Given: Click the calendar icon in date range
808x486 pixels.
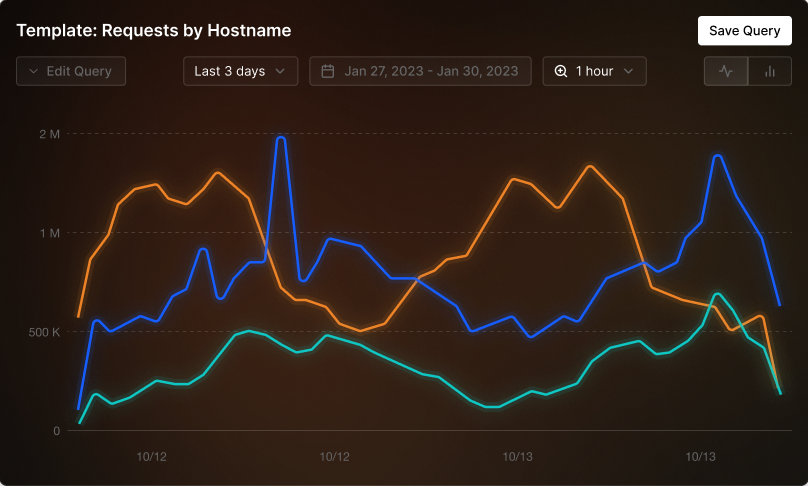Looking at the screenshot, I should click(x=328, y=71).
